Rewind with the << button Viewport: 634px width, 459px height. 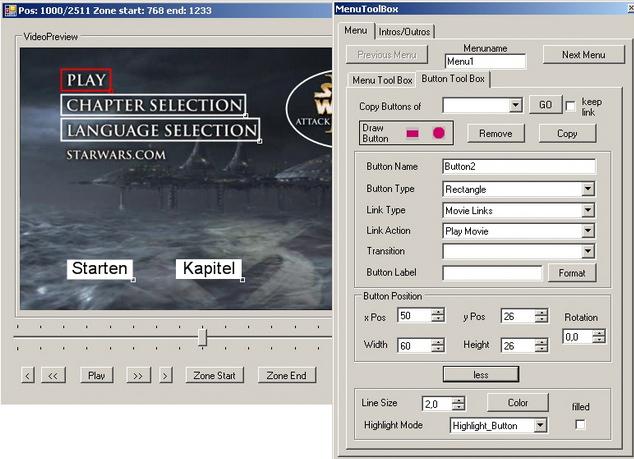(53, 375)
